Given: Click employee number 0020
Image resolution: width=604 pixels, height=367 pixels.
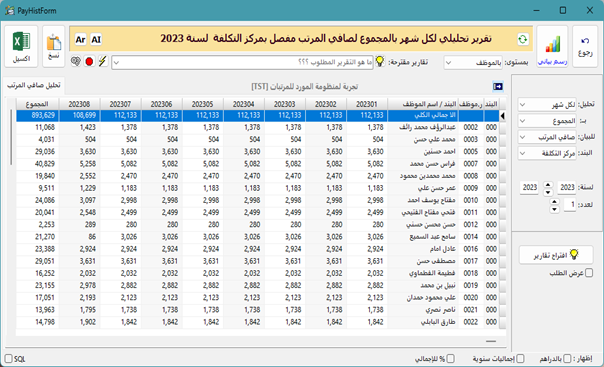Looking at the screenshot, I should (471, 298).
